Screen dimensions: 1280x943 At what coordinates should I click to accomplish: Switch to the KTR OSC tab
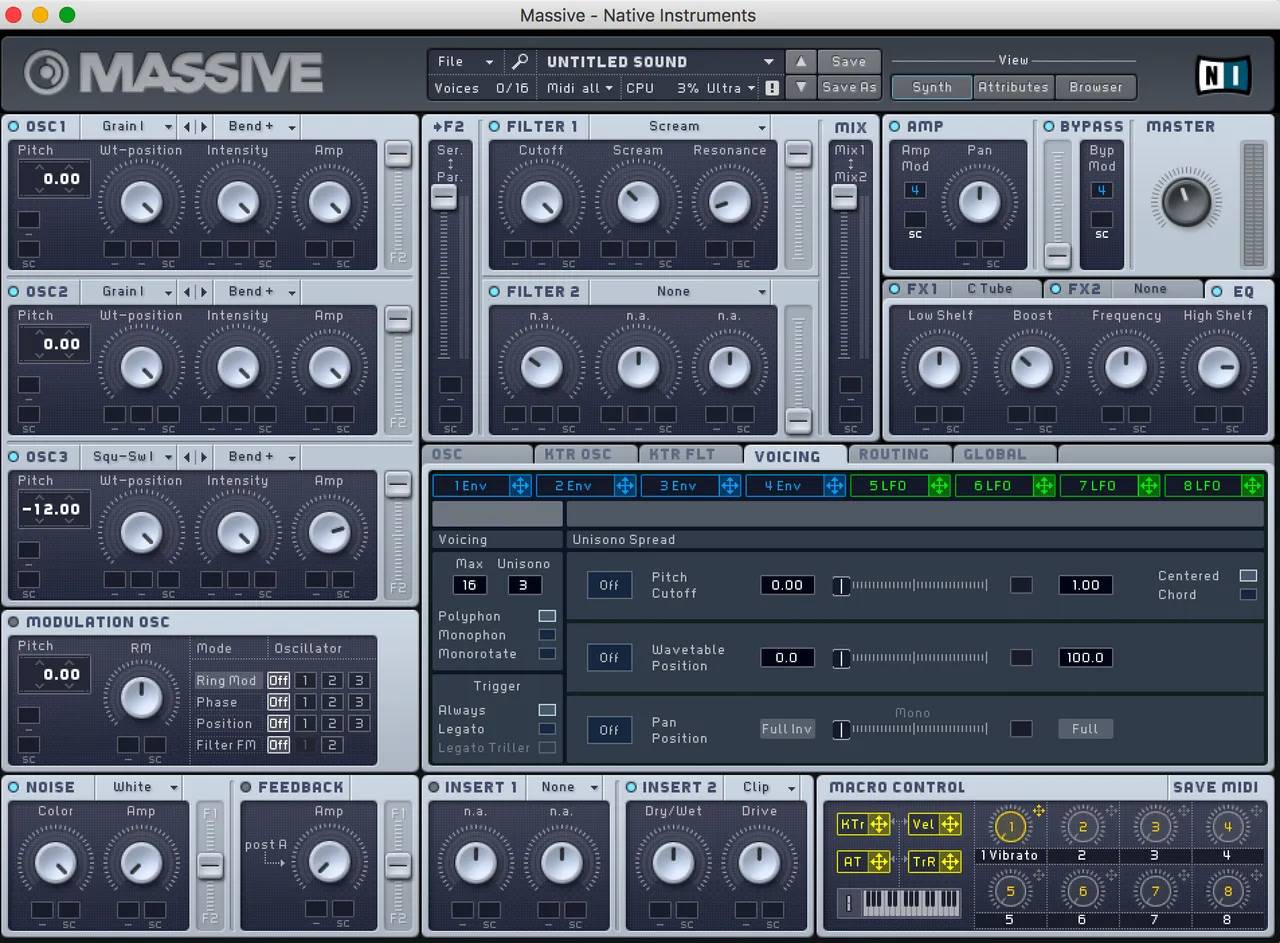pos(586,455)
